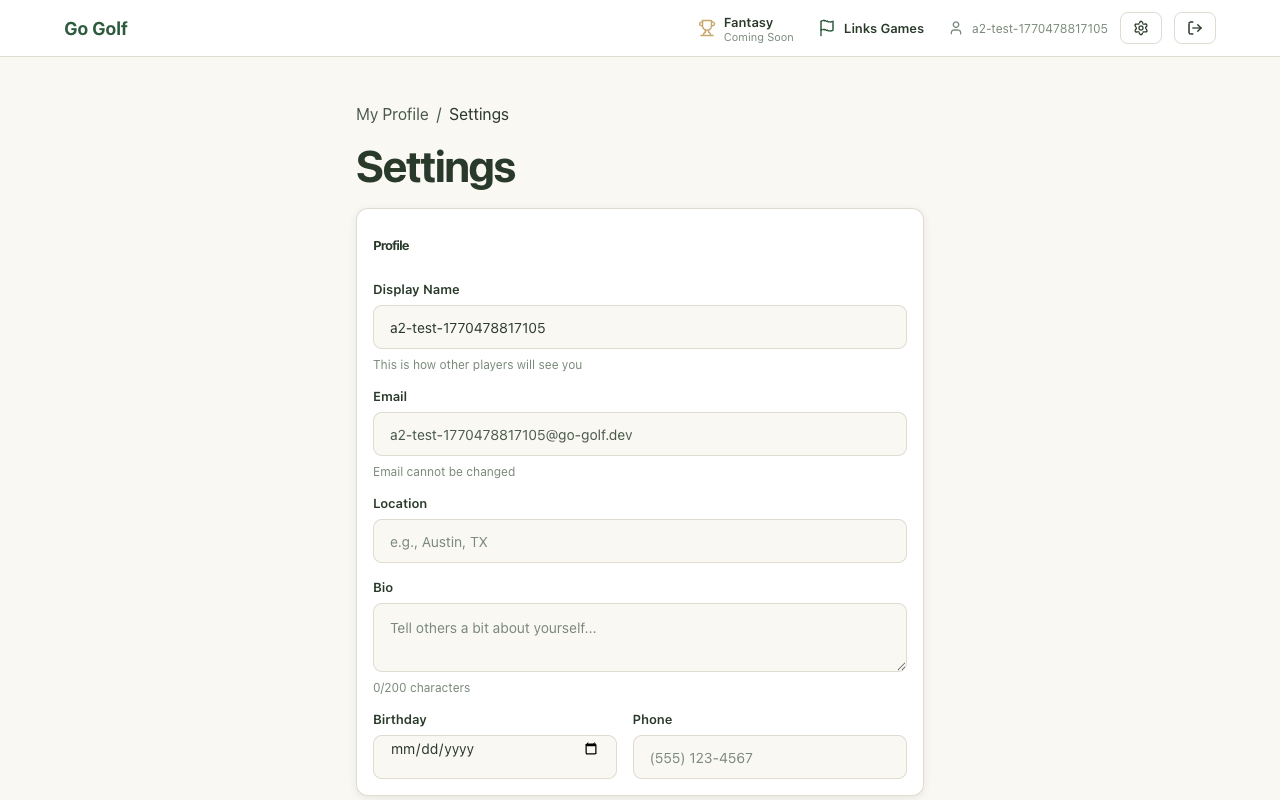Click the logout arrow icon

(x=1194, y=28)
